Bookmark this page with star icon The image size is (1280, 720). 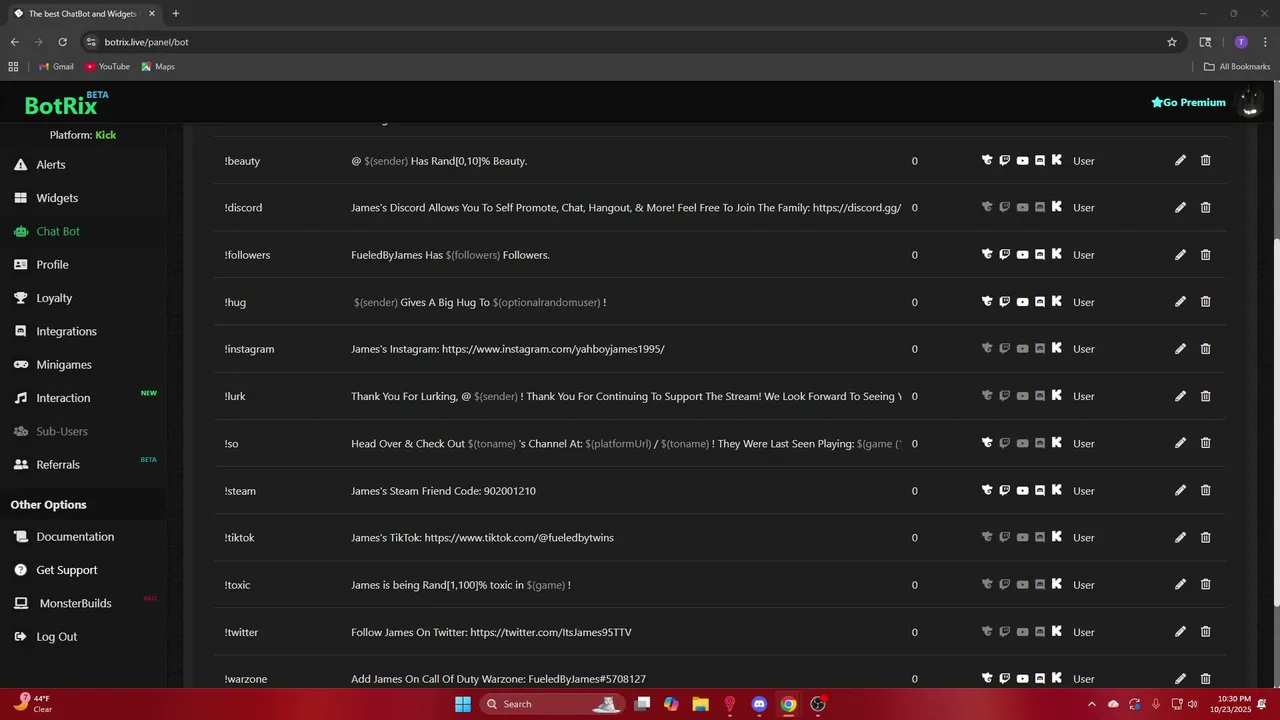click(x=1172, y=42)
